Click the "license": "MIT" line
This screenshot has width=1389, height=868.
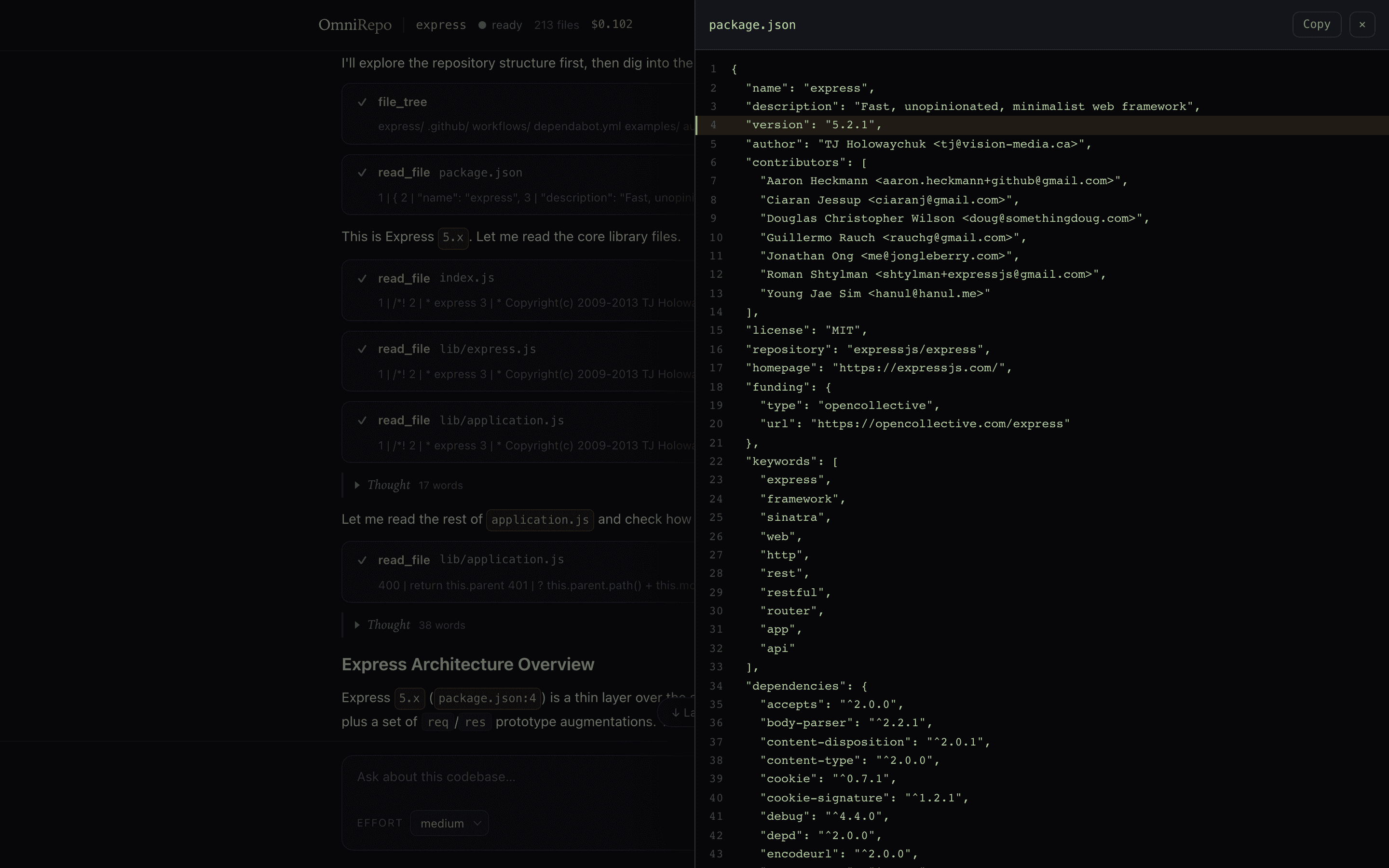point(1042,331)
